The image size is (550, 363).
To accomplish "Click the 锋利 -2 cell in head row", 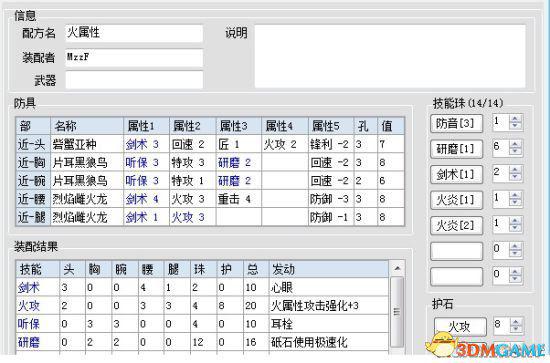I will tap(331, 144).
